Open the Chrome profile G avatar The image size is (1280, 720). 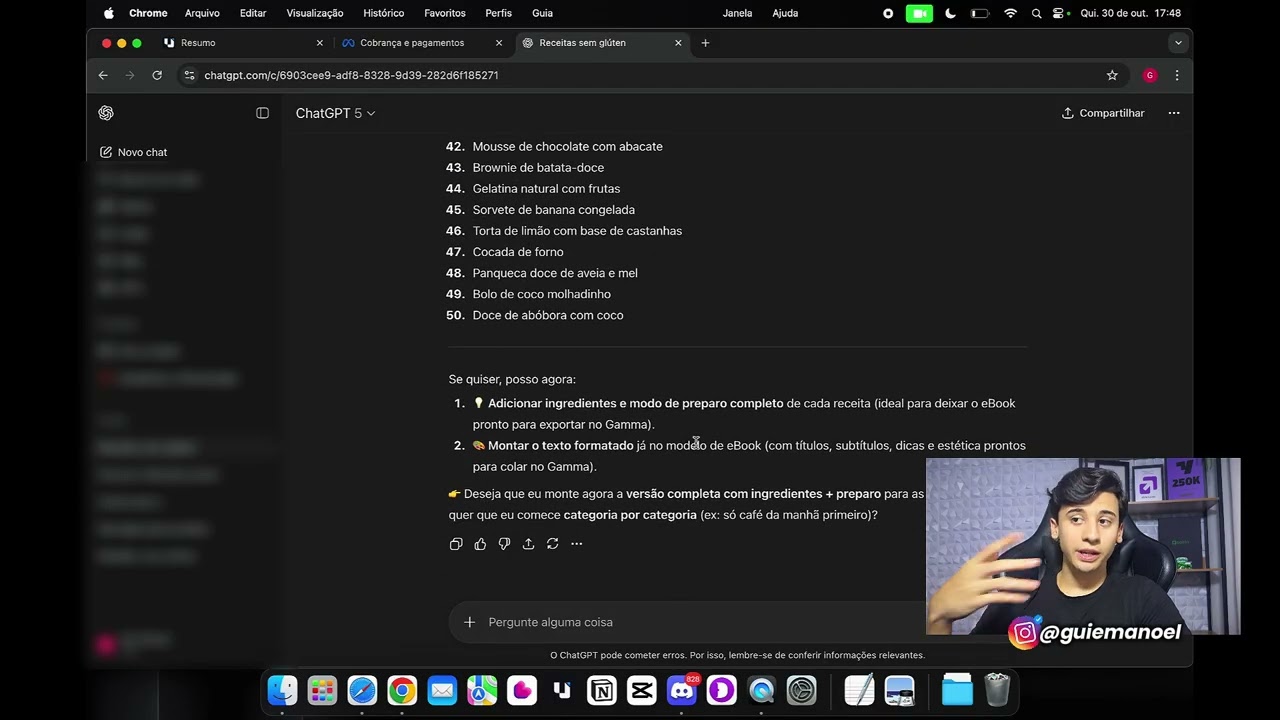1150,75
